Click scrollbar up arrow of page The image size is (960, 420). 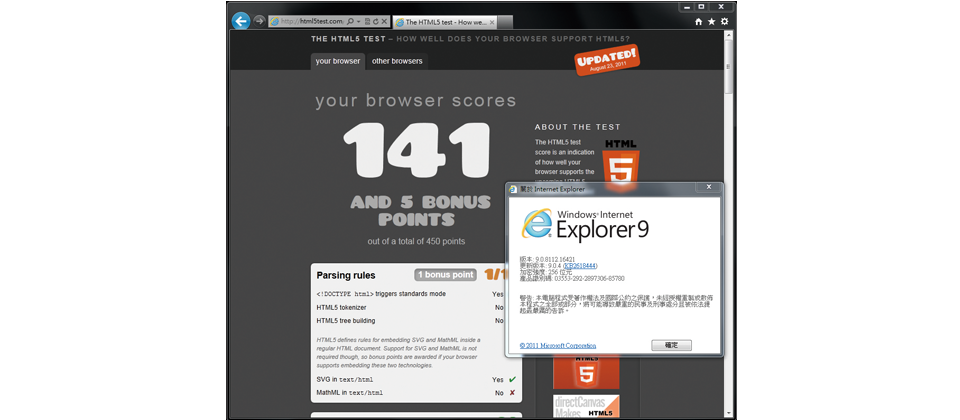pyautogui.click(x=728, y=36)
